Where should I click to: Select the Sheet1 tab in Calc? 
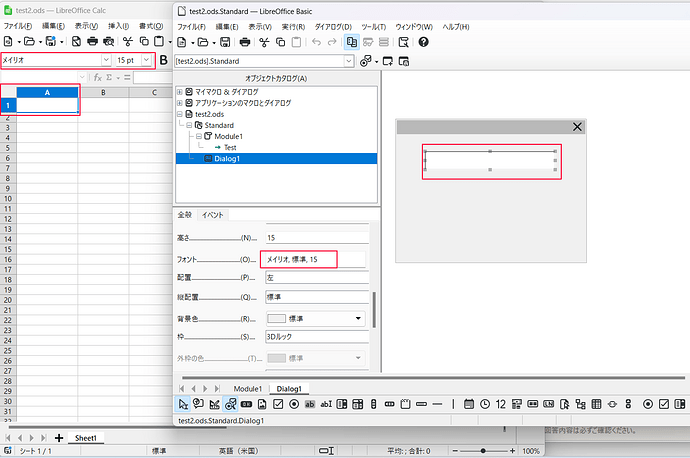pos(85,438)
